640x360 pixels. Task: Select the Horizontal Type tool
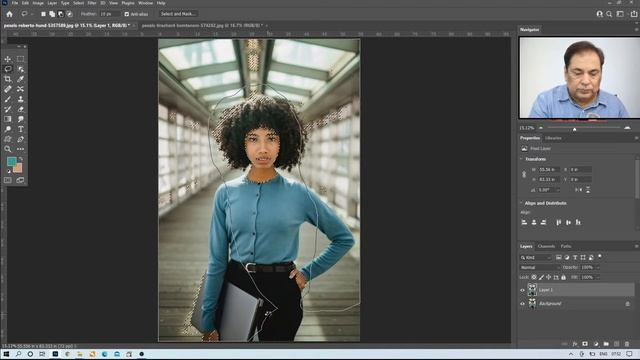point(20,129)
